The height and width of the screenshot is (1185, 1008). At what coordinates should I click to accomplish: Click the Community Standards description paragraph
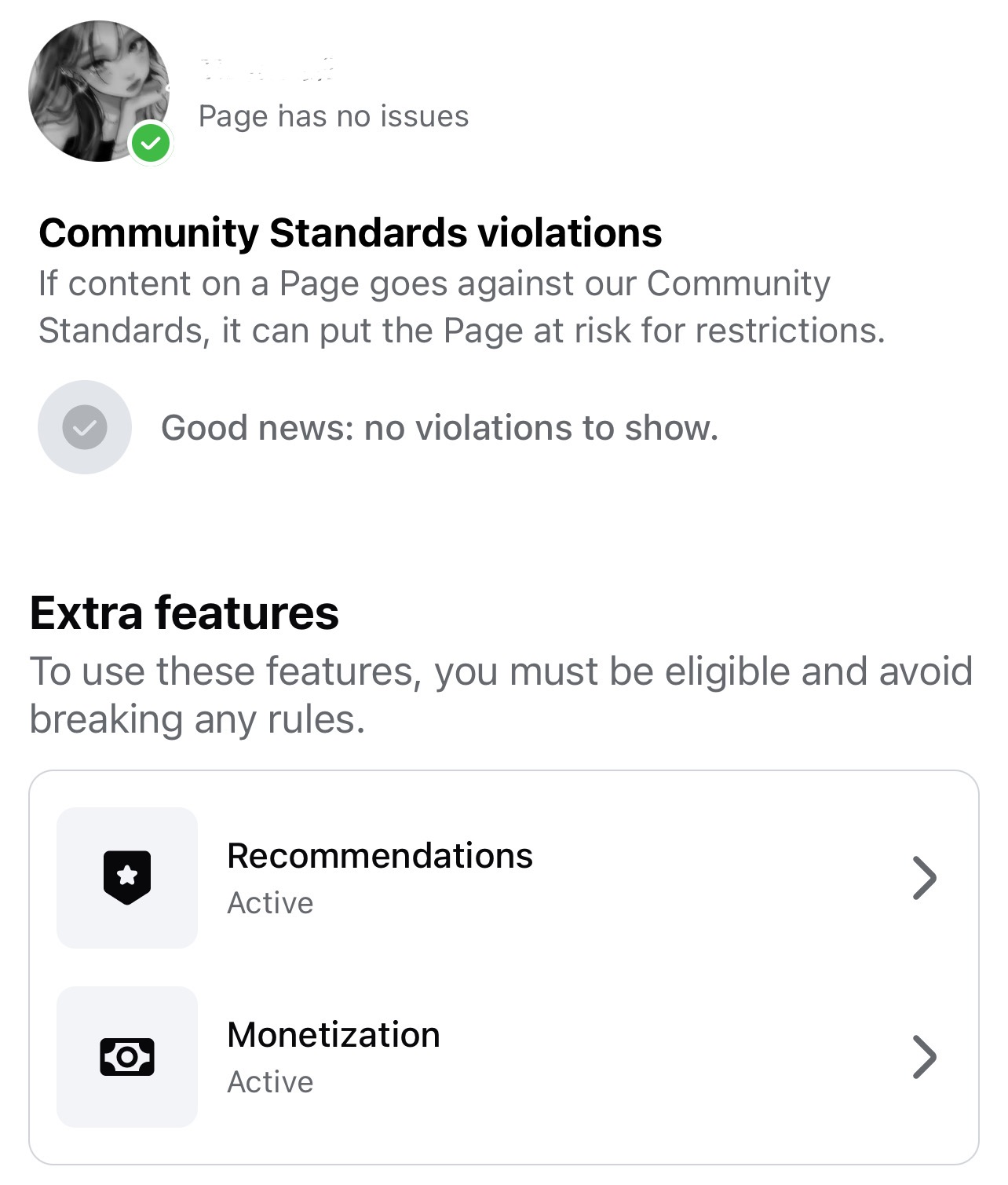(x=462, y=307)
